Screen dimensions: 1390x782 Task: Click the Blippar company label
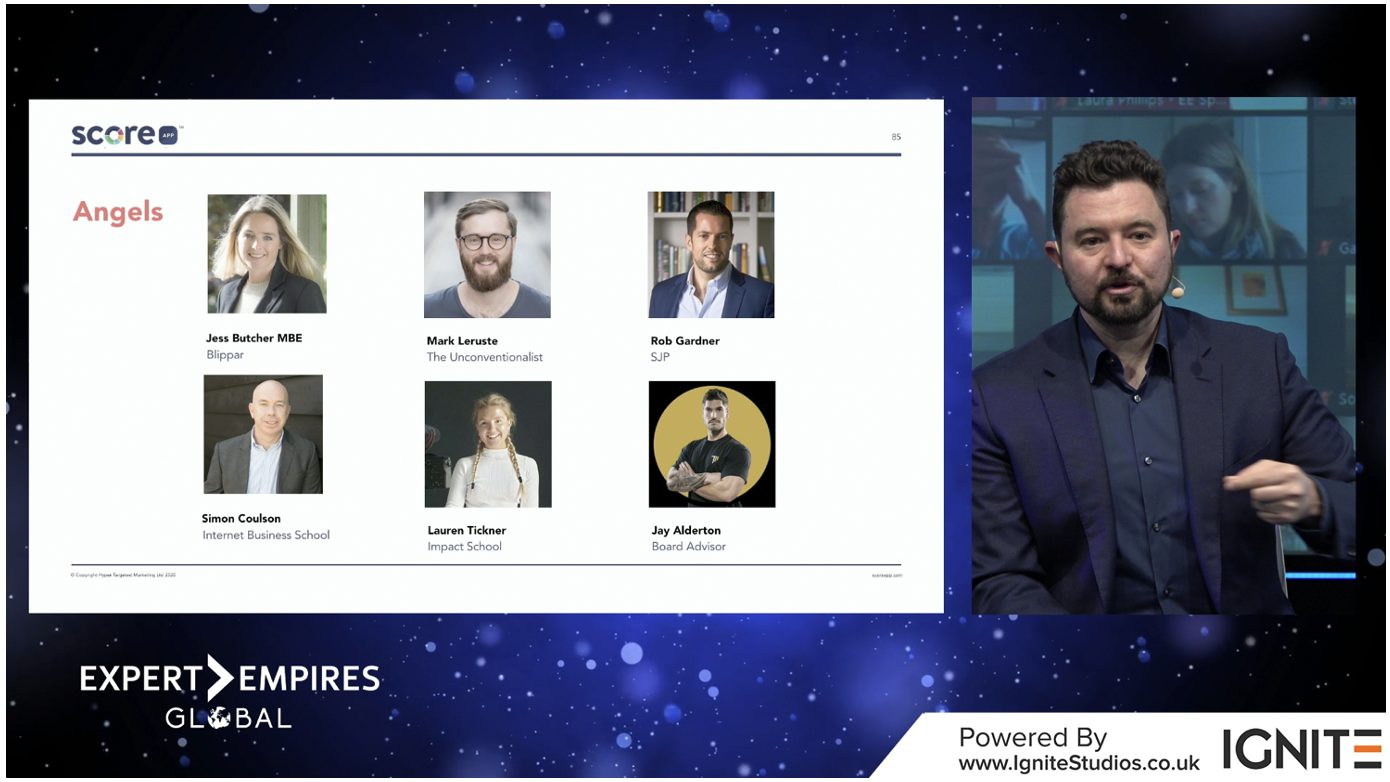[225, 355]
